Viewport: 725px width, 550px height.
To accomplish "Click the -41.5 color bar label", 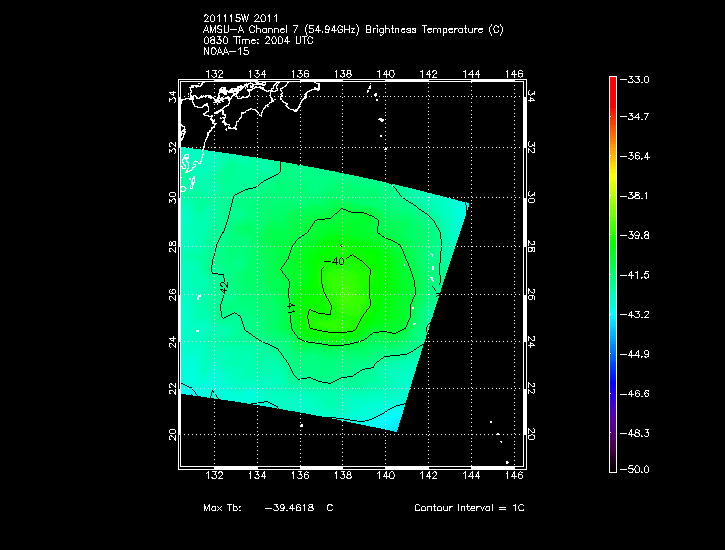I will (637, 274).
